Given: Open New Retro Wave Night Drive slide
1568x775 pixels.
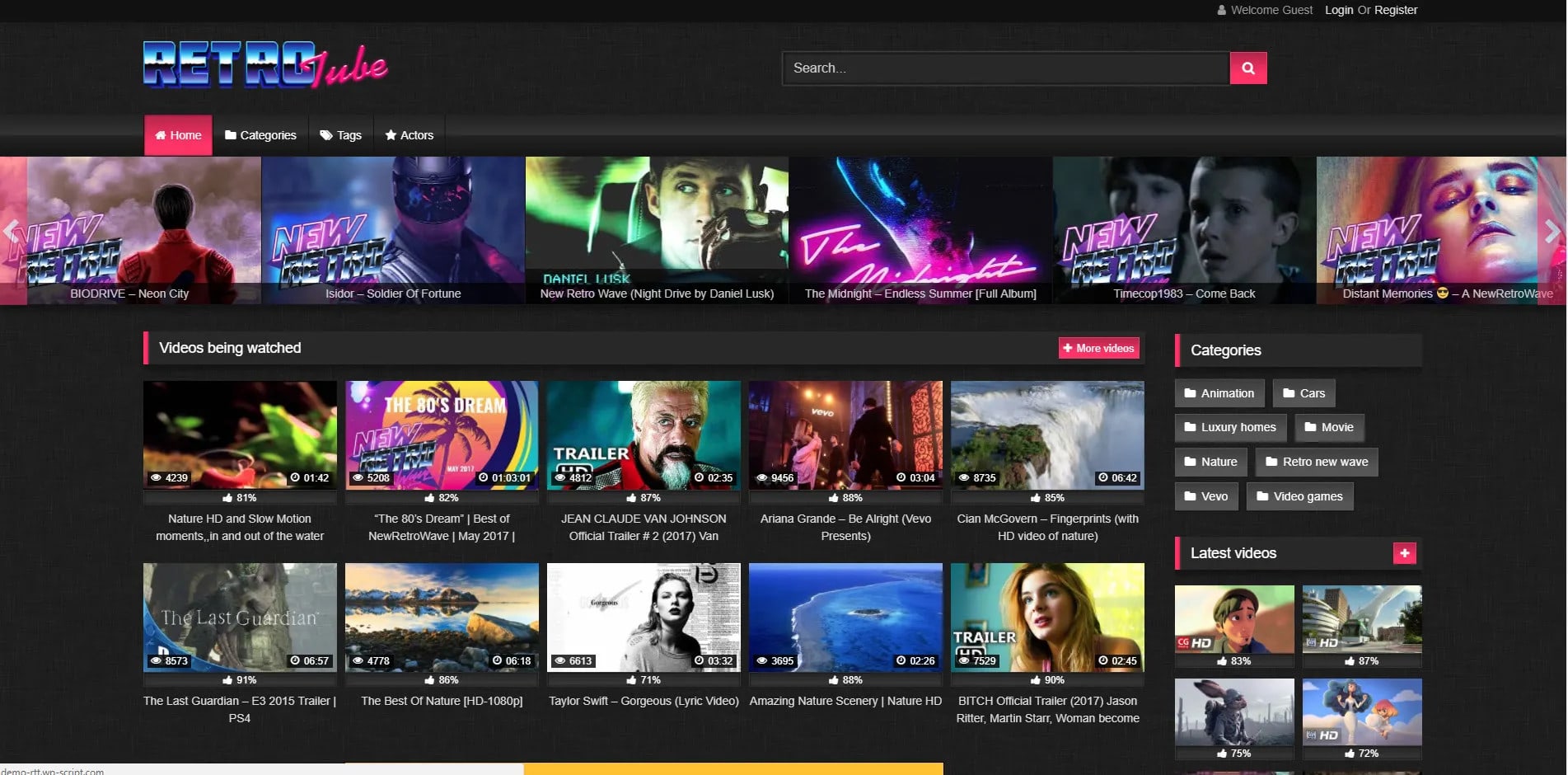Looking at the screenshot, I should 657,231.
